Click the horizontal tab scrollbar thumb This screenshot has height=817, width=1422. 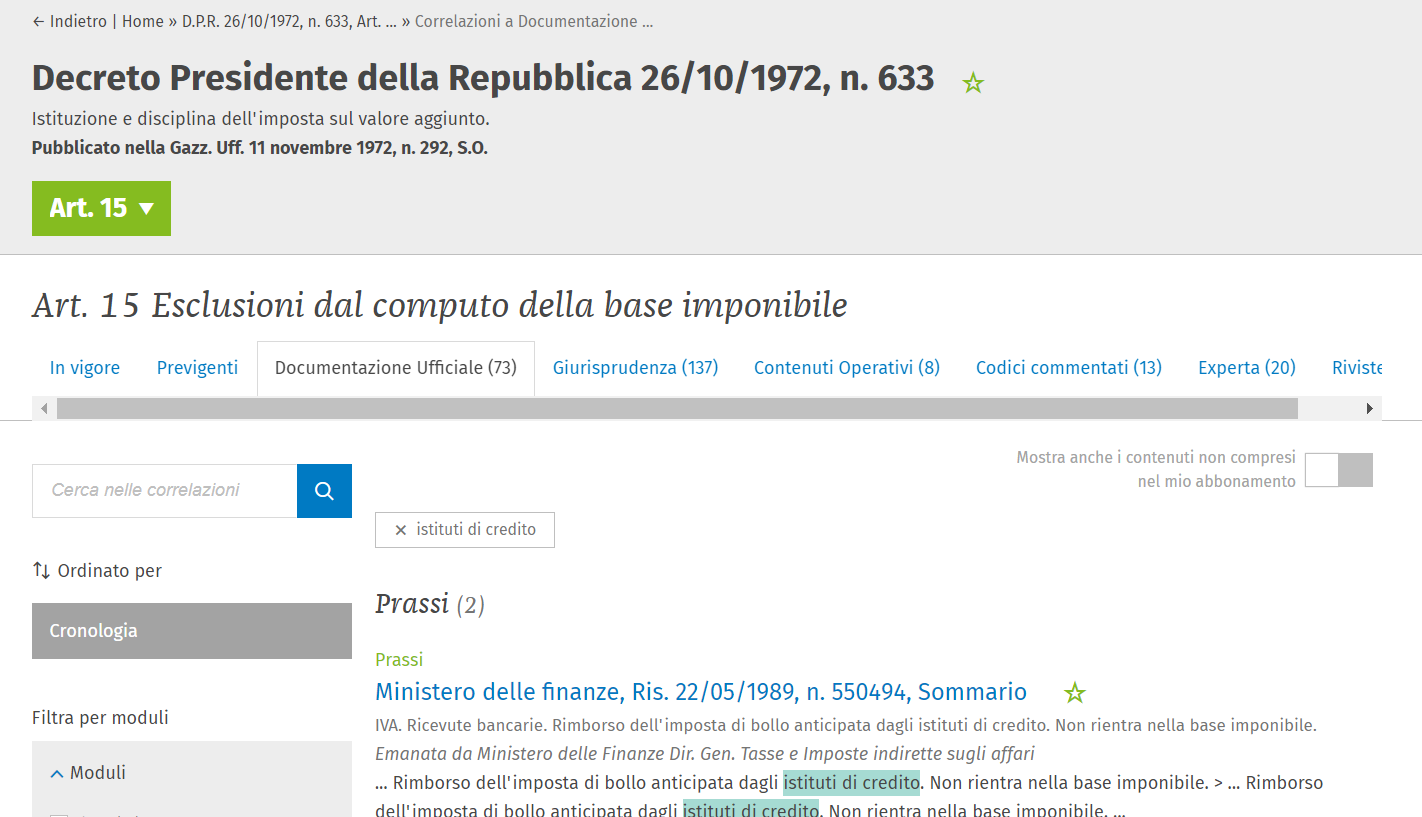[677, 409]
